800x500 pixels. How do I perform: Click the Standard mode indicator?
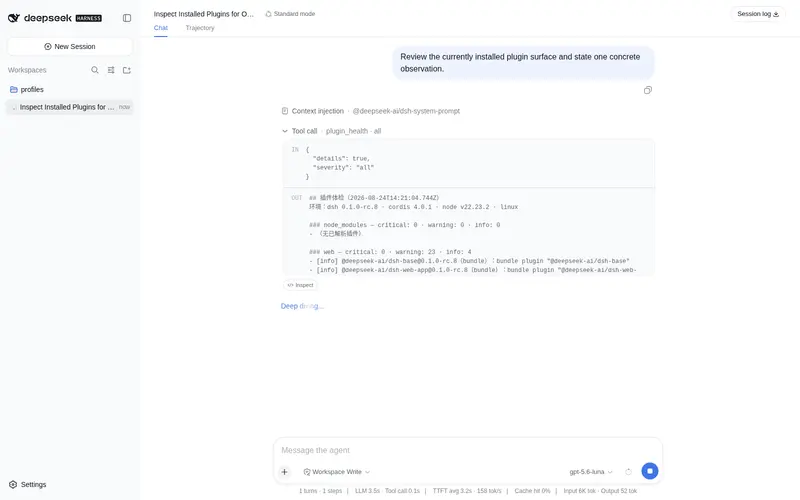coord(290,14)
